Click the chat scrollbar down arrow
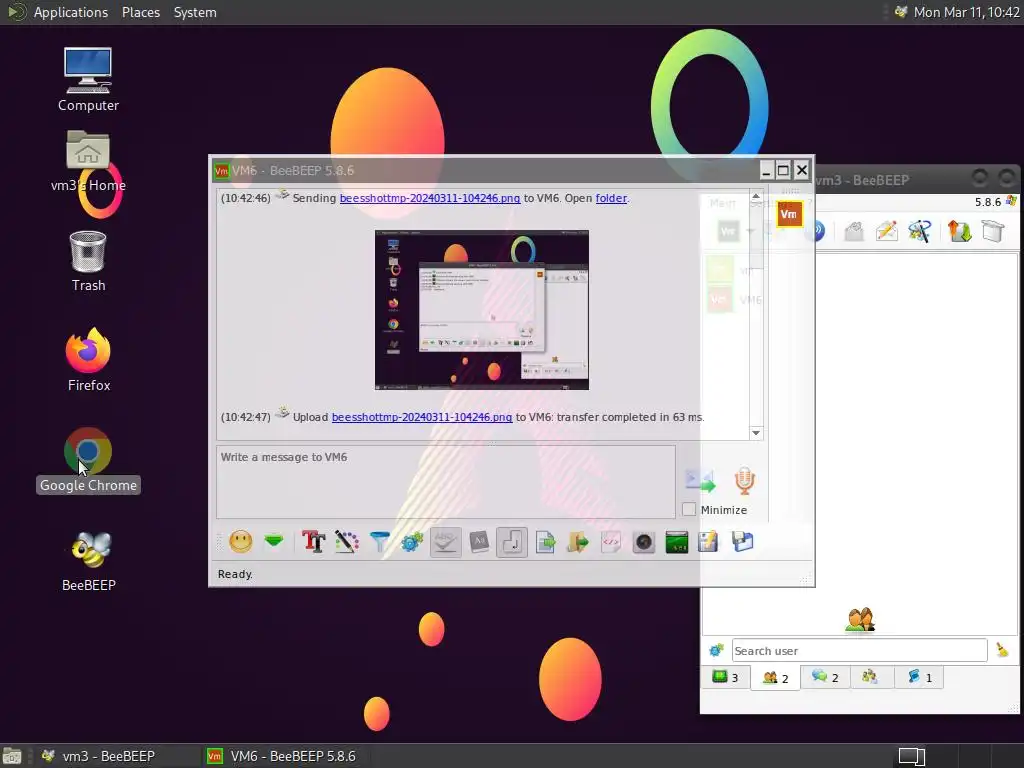 (756, 432)
